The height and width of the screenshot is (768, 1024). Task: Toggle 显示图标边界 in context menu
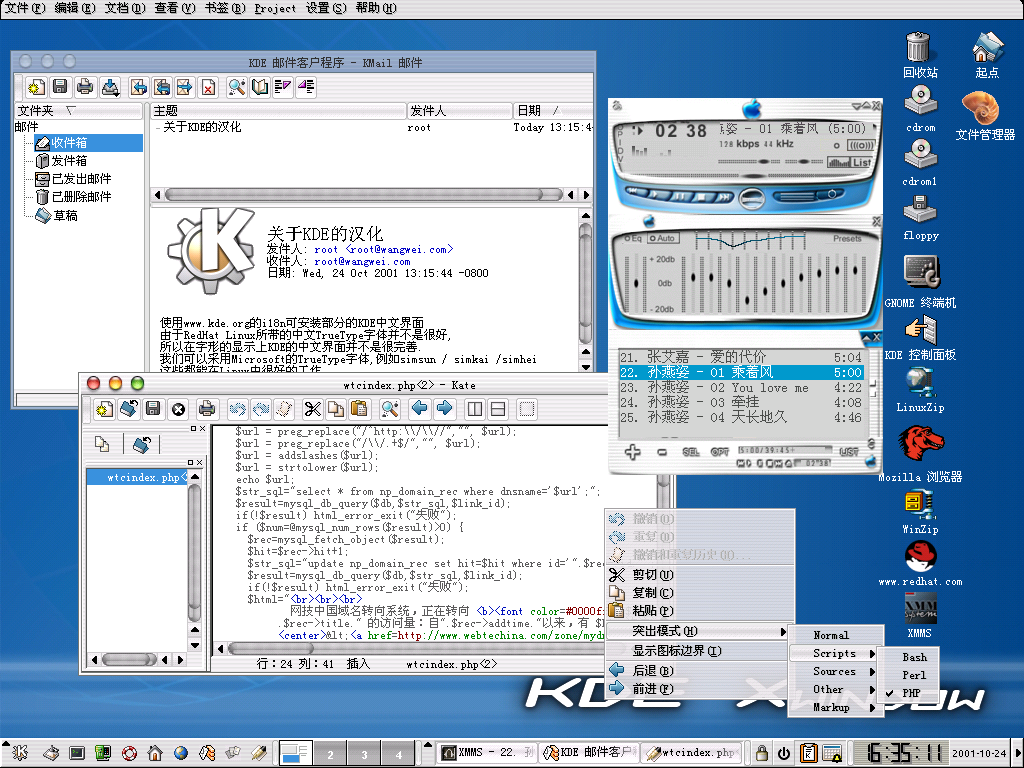pyautogui.click(x=696, y=651)
